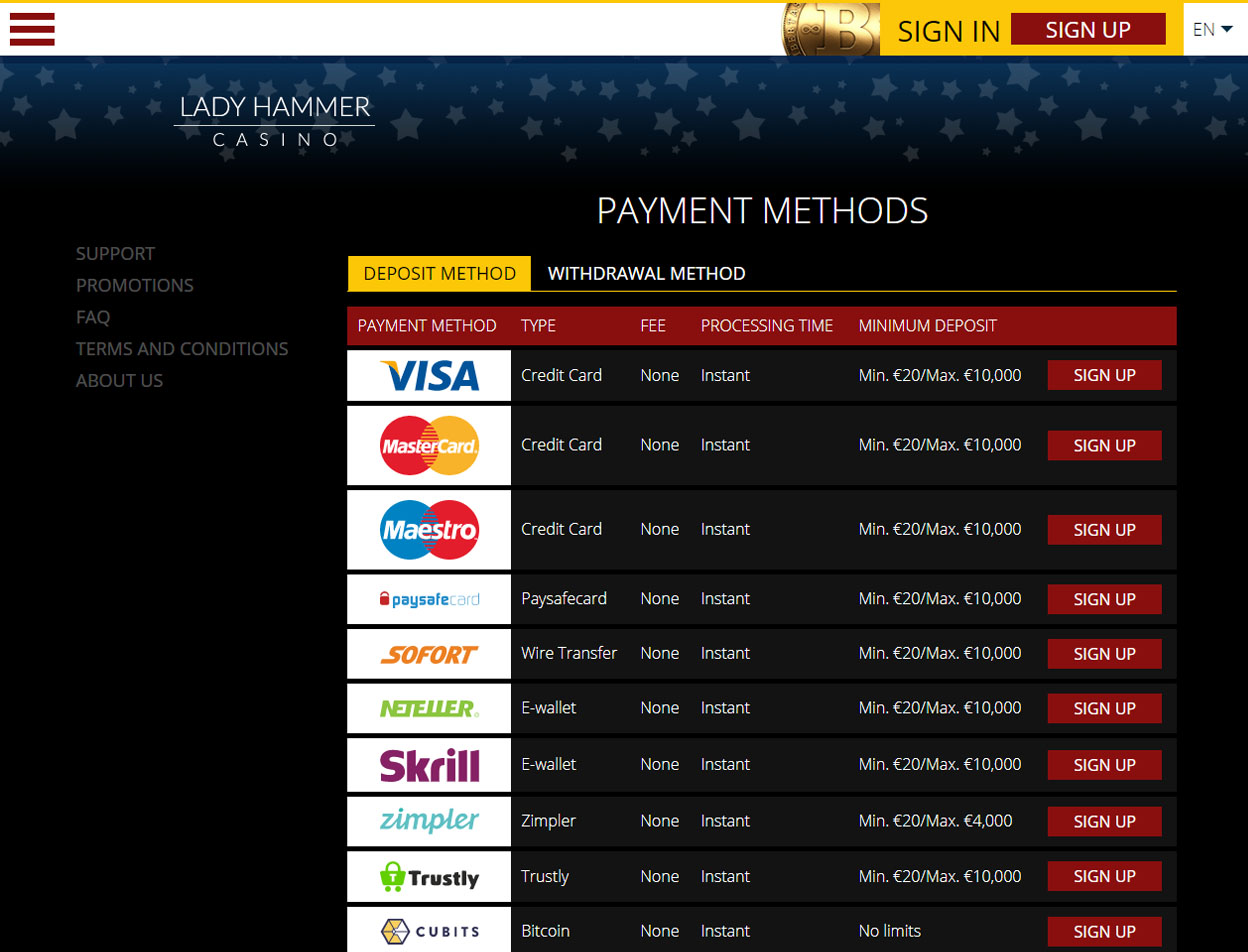Click Sign Up in Skrill row
The width and height of the screenshot is (1248, 952).
click(1104, 765)
